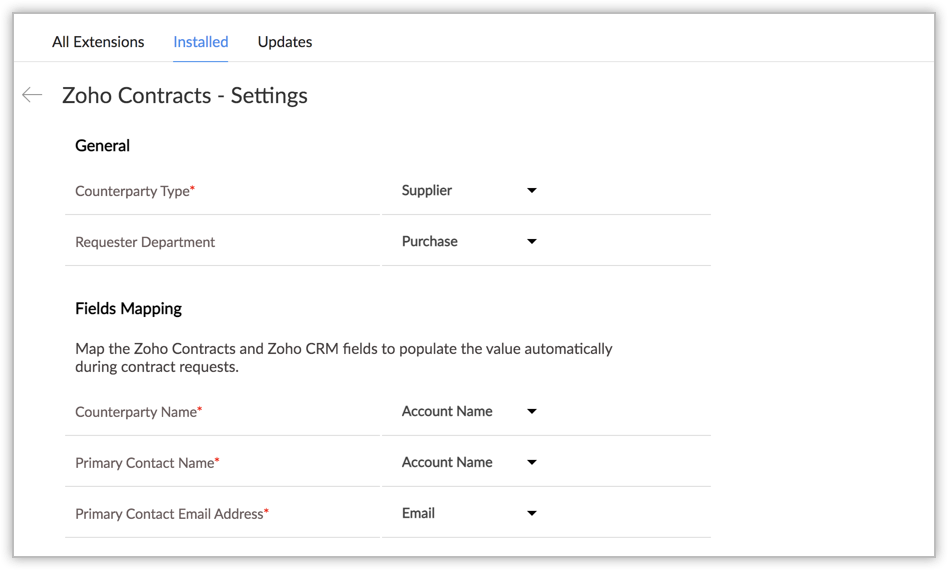
Task: Select Account Name value for Primary Contact Name
Action: point(447,462)
